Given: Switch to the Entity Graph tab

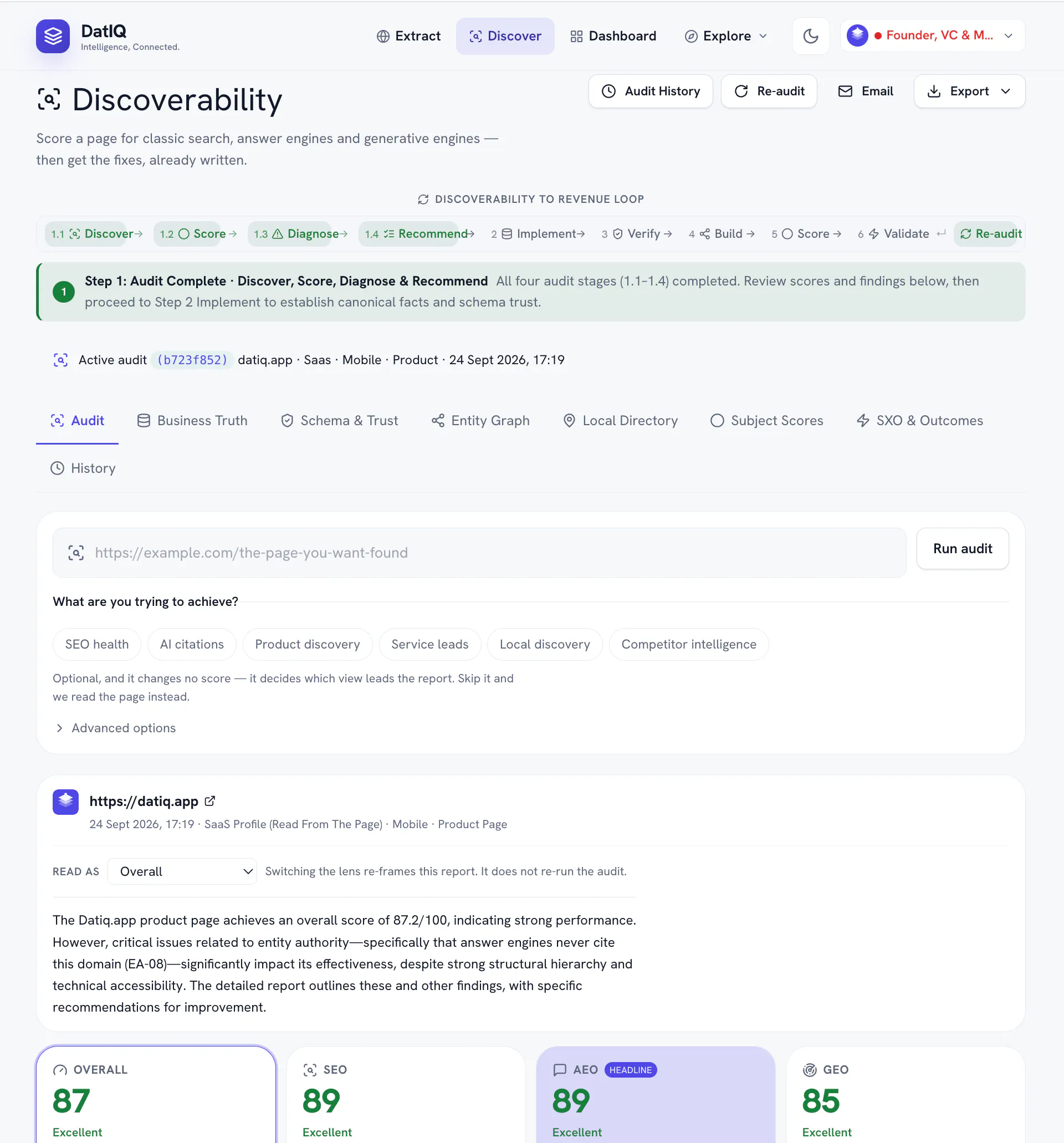Looking at the screenshot, I should (480, 421).
